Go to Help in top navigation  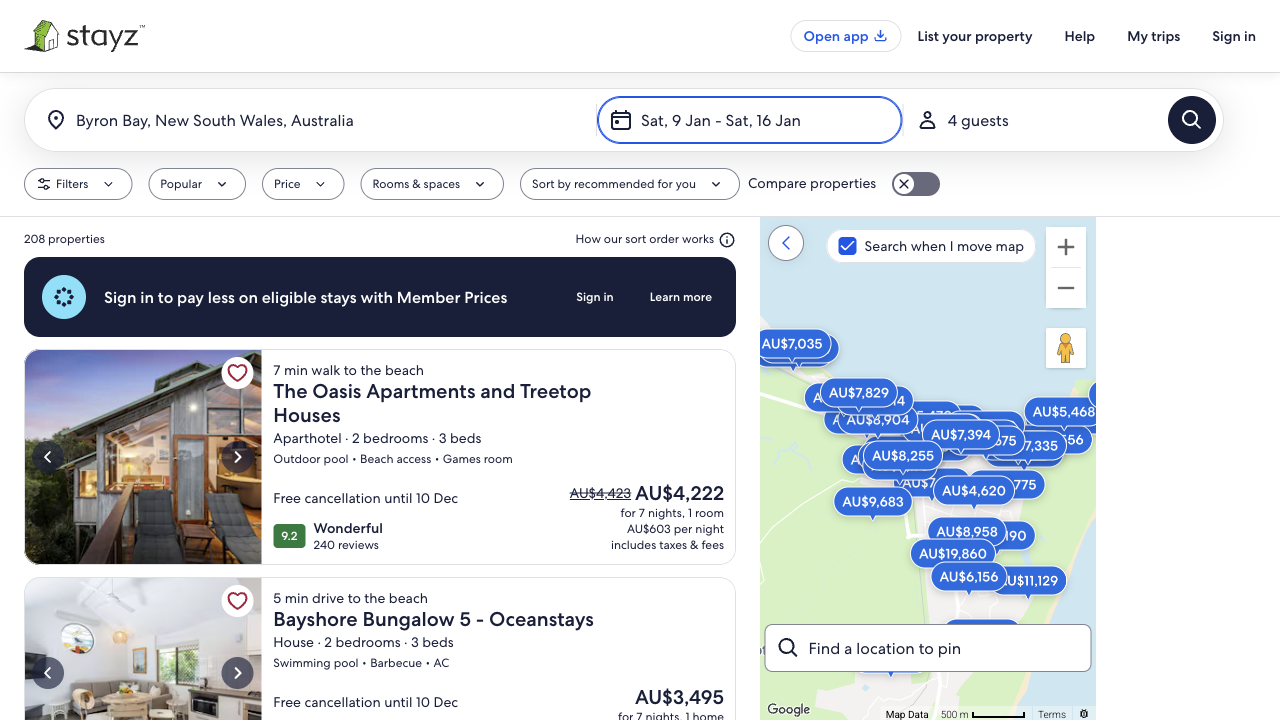point(1080,36)
